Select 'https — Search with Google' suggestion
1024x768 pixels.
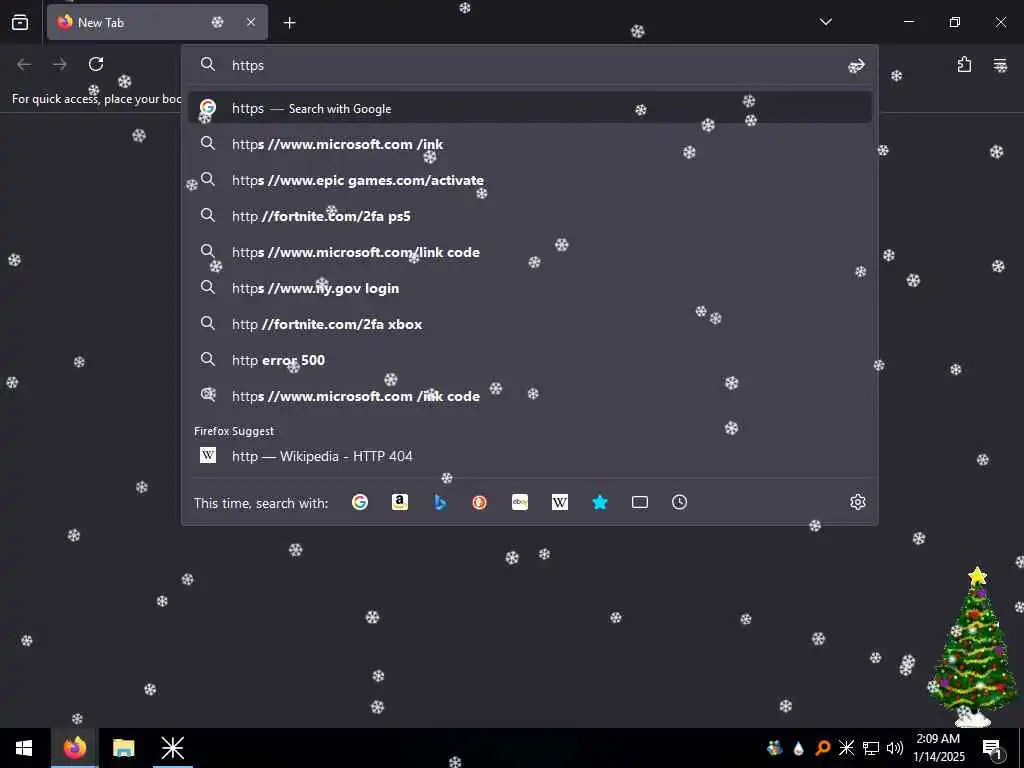[530, 108]
